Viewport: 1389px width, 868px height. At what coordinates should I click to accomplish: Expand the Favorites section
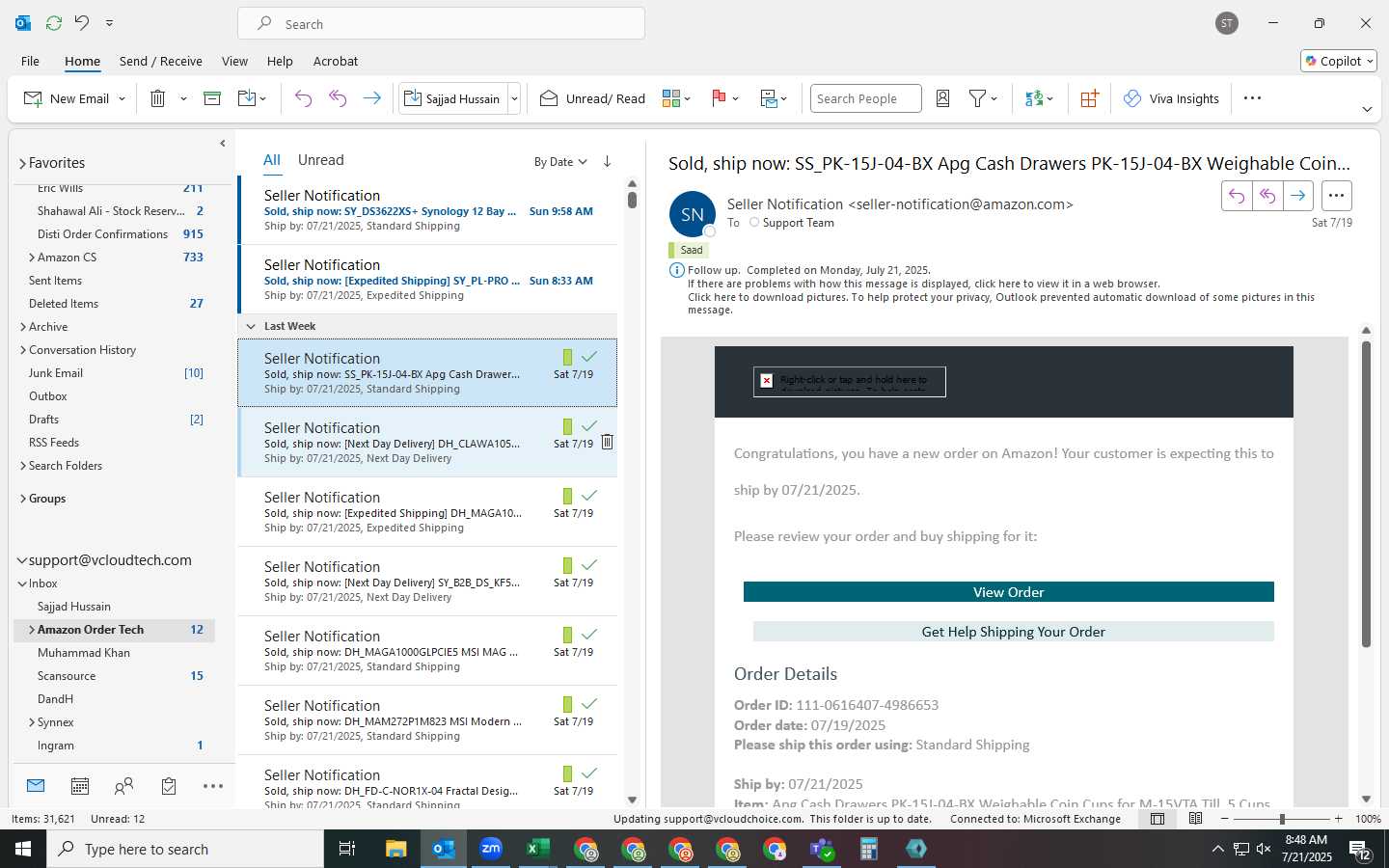pos(22,163)
